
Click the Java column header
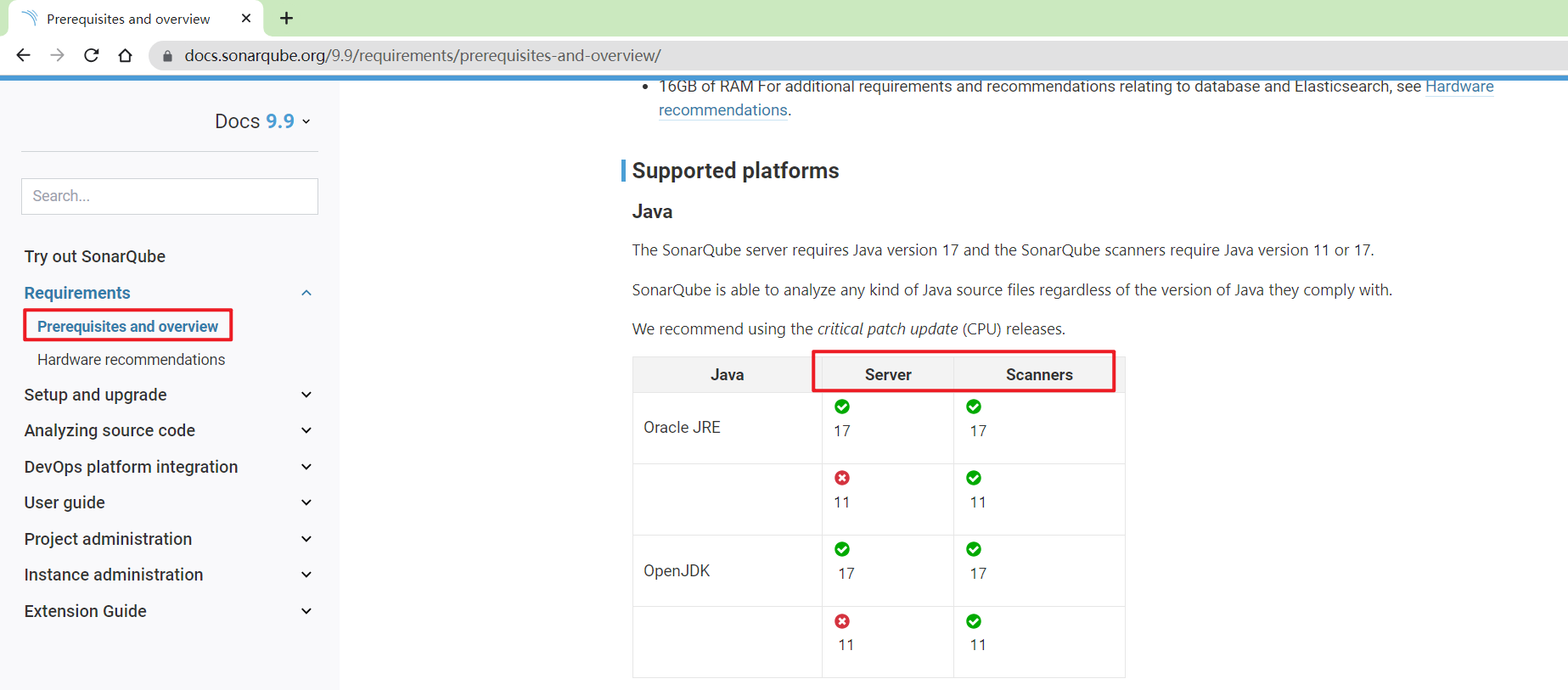click(727, 375)
